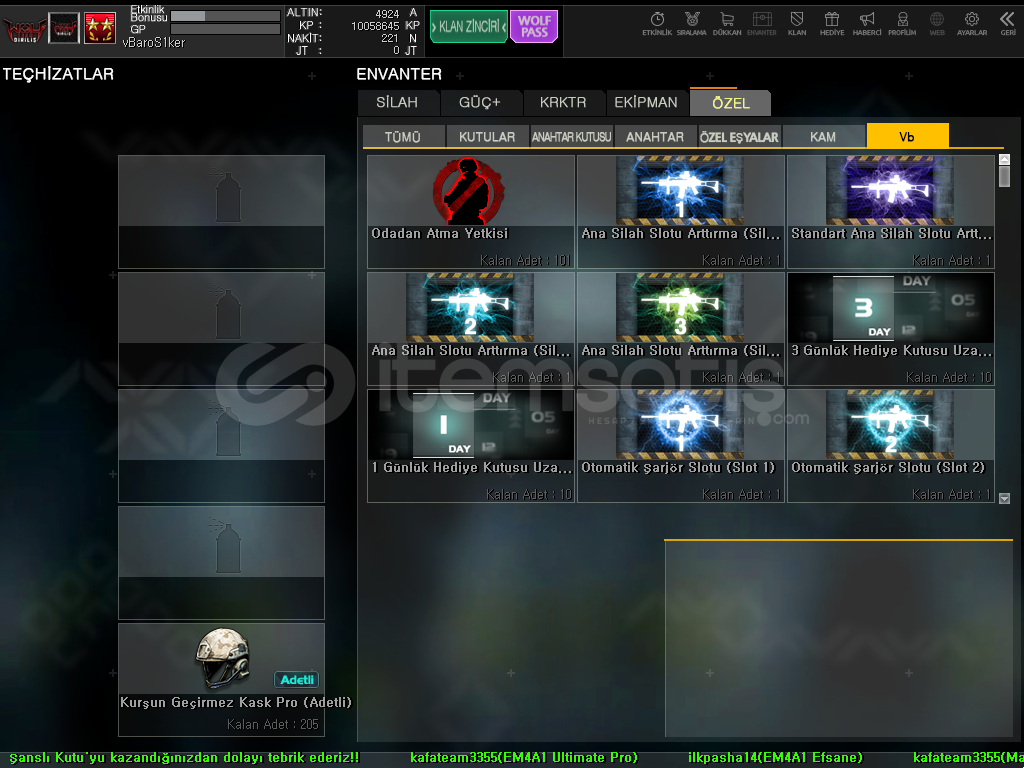
Task: Click the KP value 10058645
Action: pyautogui.click(x=376, y=25)
